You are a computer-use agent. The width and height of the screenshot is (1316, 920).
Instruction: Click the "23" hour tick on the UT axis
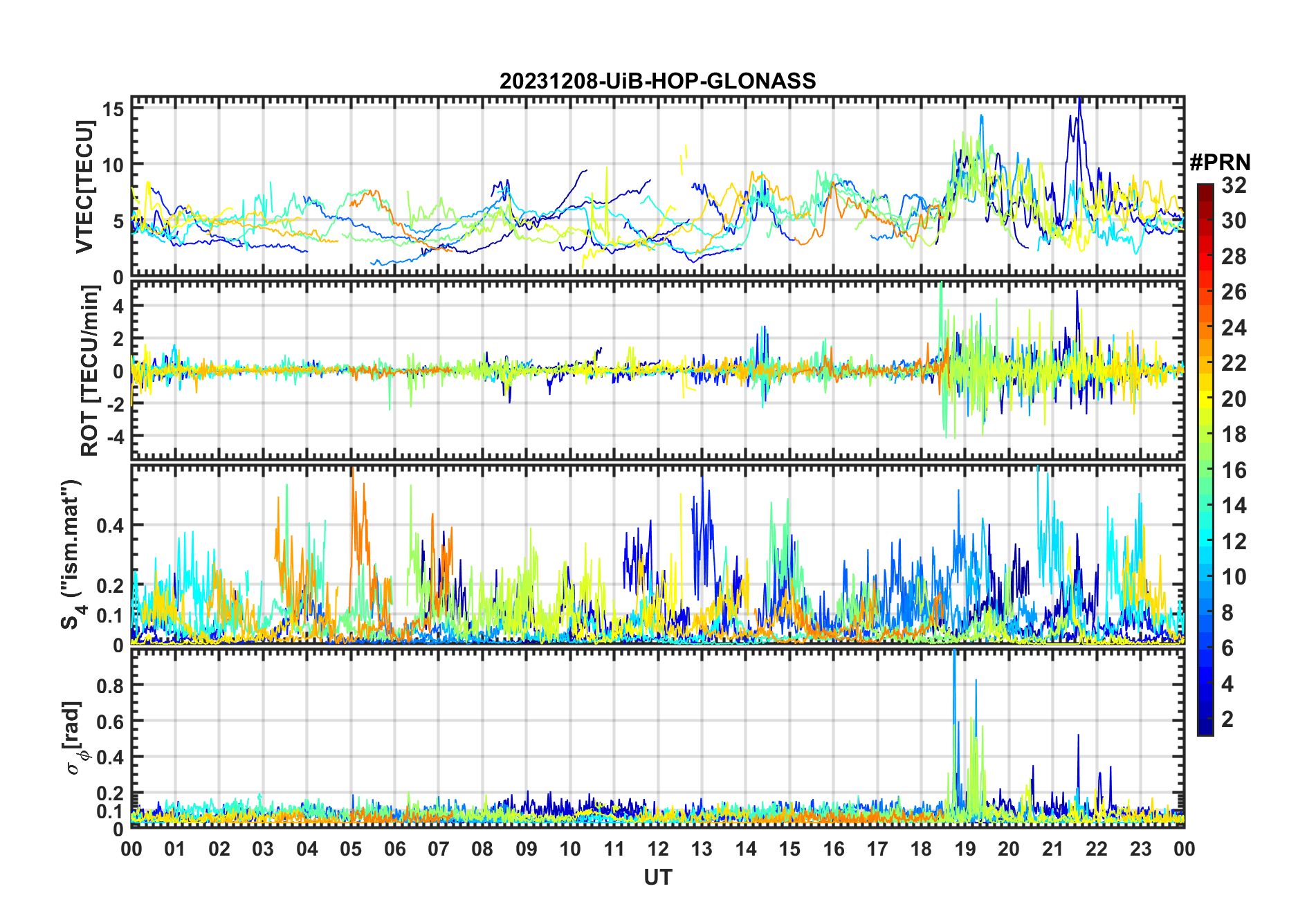(1141, 849)
